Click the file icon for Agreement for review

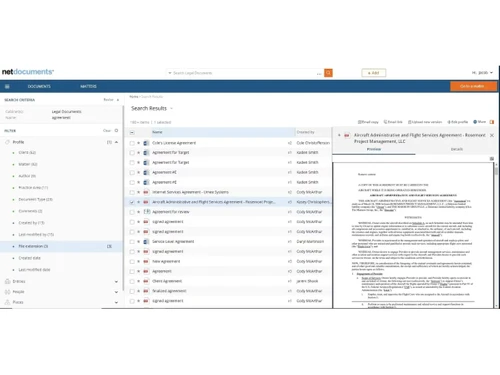click(146, 212)
